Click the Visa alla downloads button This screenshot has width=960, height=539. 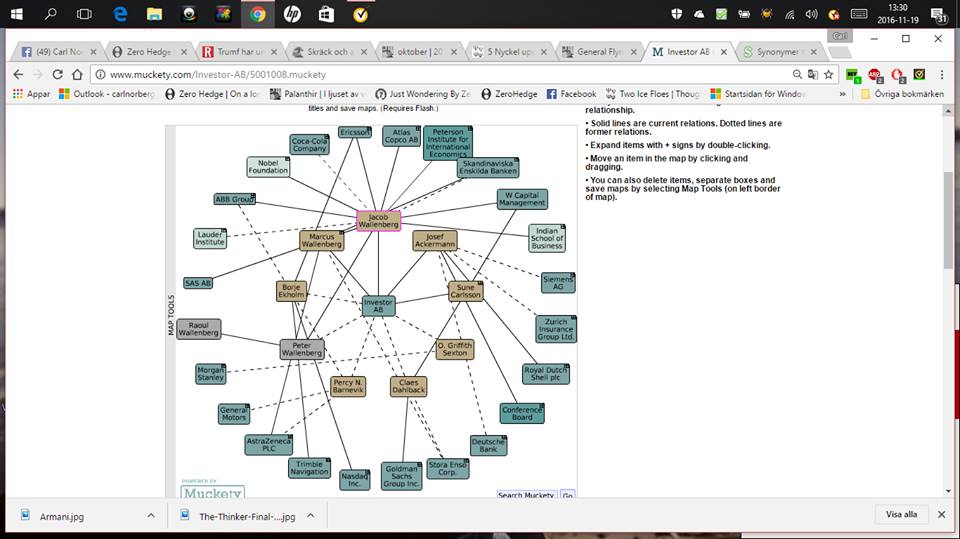(x=900, y=515)
